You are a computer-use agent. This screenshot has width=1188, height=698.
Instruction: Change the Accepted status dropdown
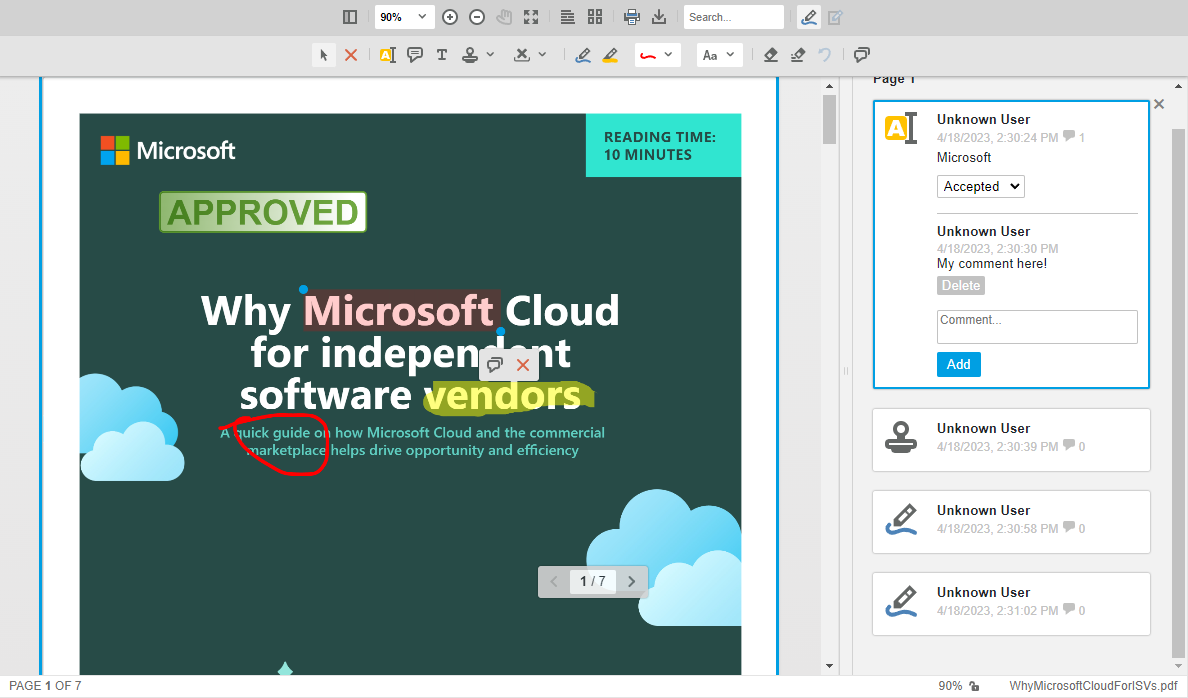[x=980, y=186]
